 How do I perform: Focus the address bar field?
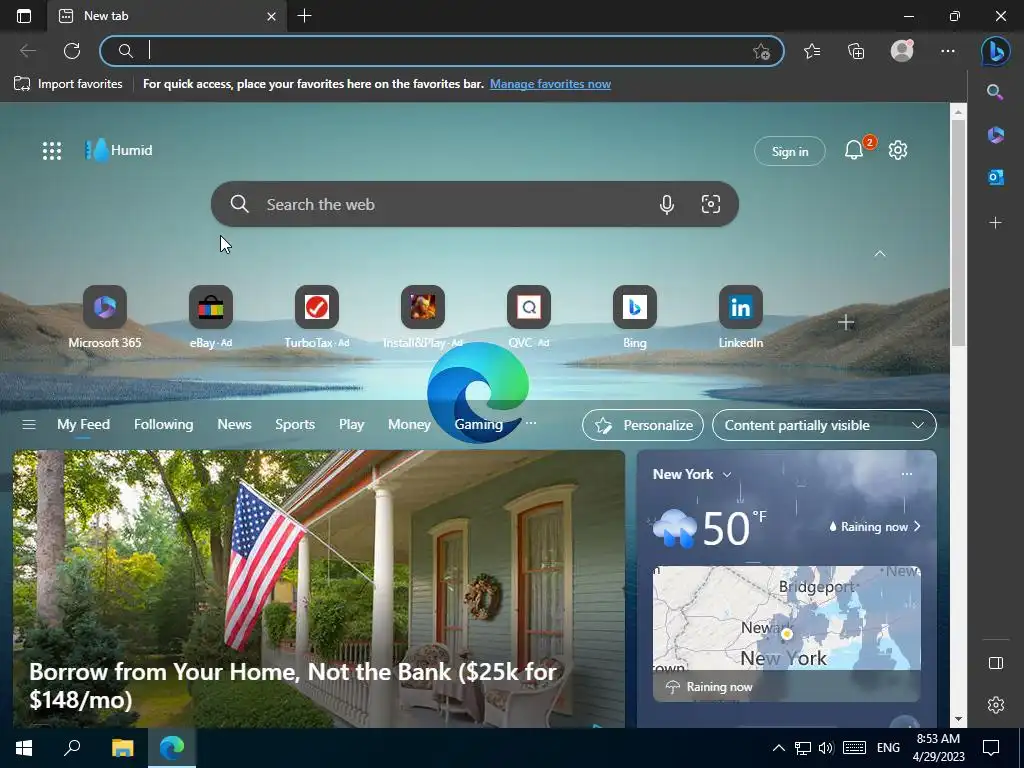click(441, 51)
